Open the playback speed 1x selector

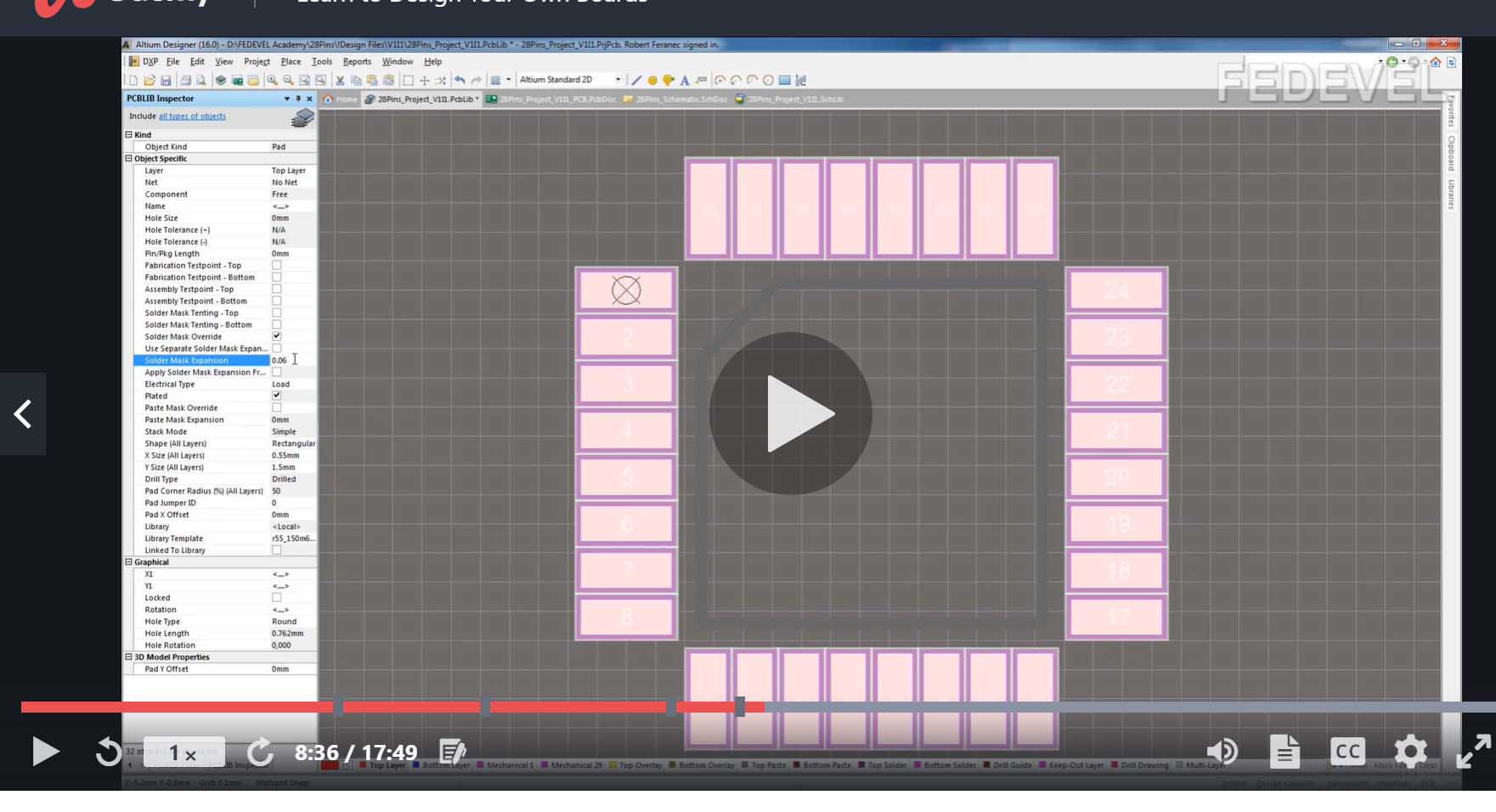pyautogui.click(x=183, y=753)
